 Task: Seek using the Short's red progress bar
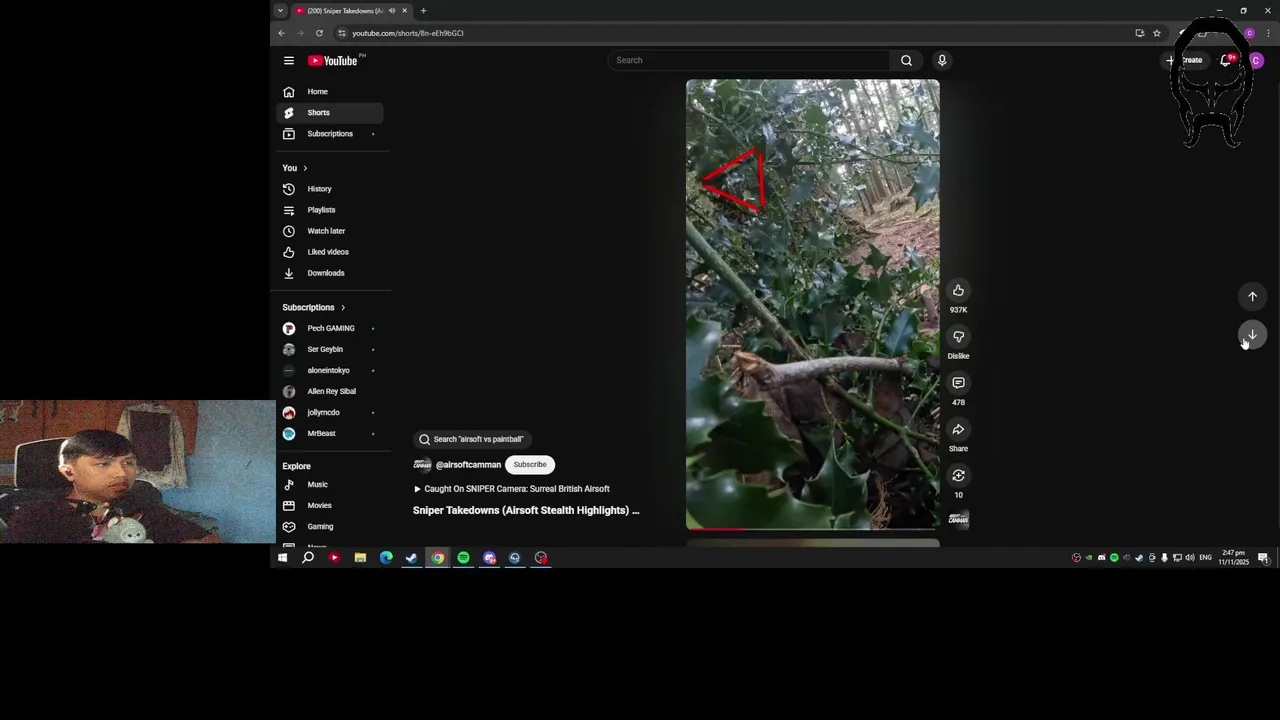813,529
